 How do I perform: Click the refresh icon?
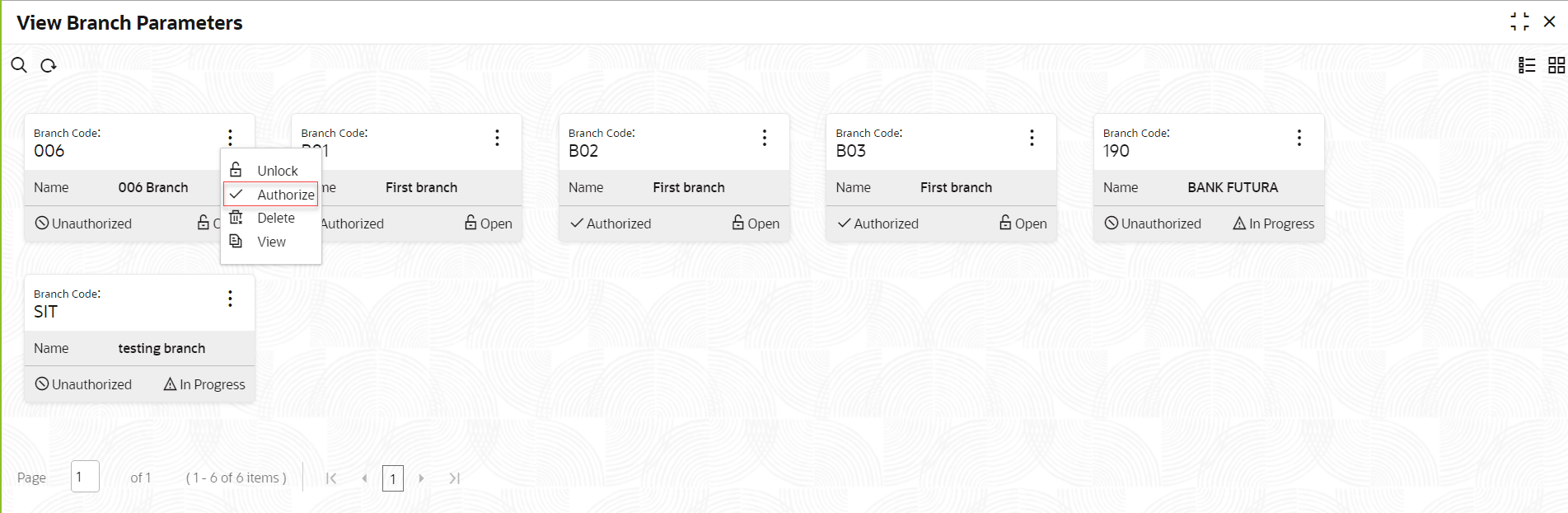pyautogui.click(x=49, y=65)
